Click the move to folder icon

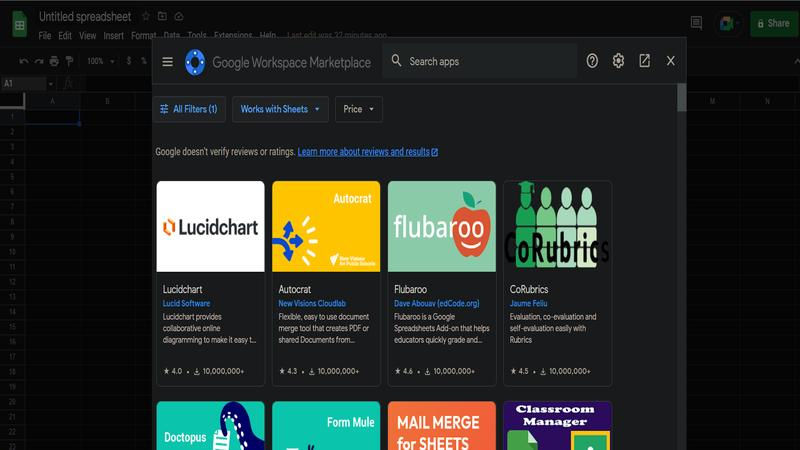click(x=162, y=16)
